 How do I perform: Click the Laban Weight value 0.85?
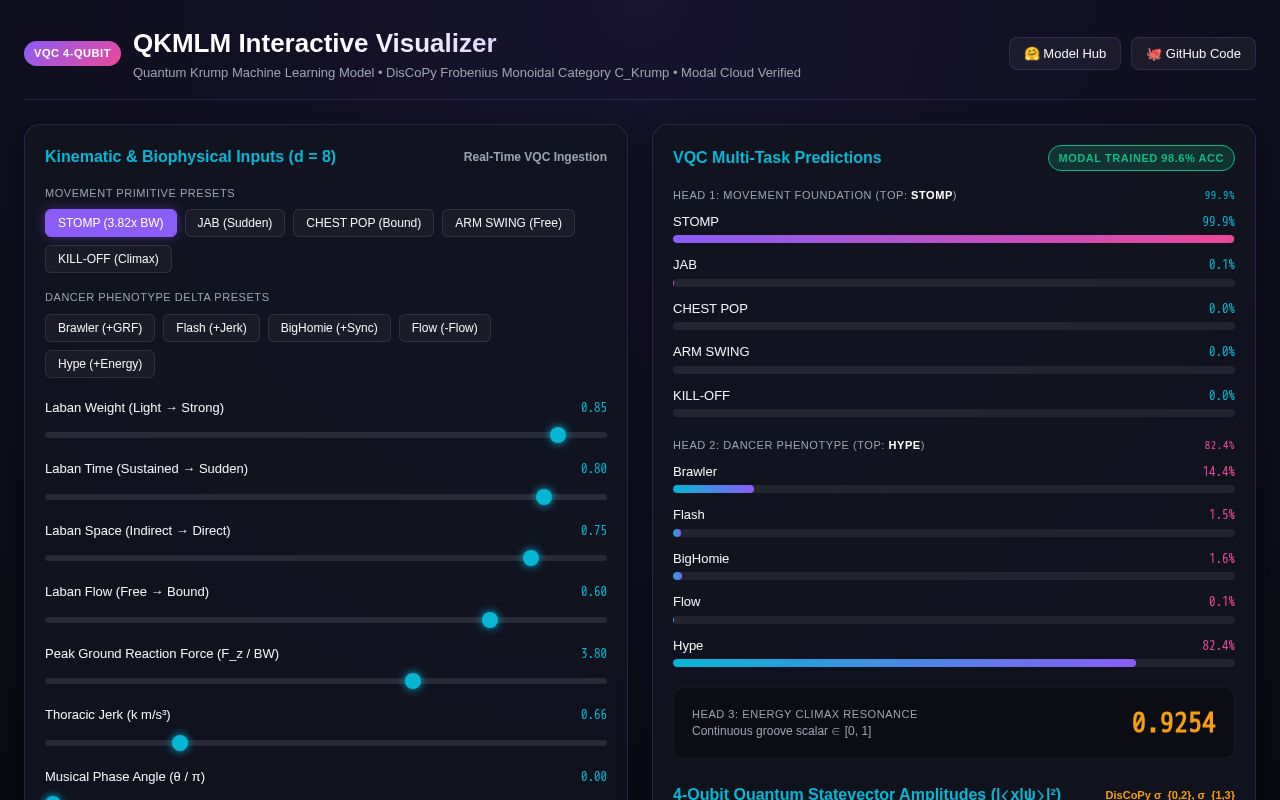point(594,408)
